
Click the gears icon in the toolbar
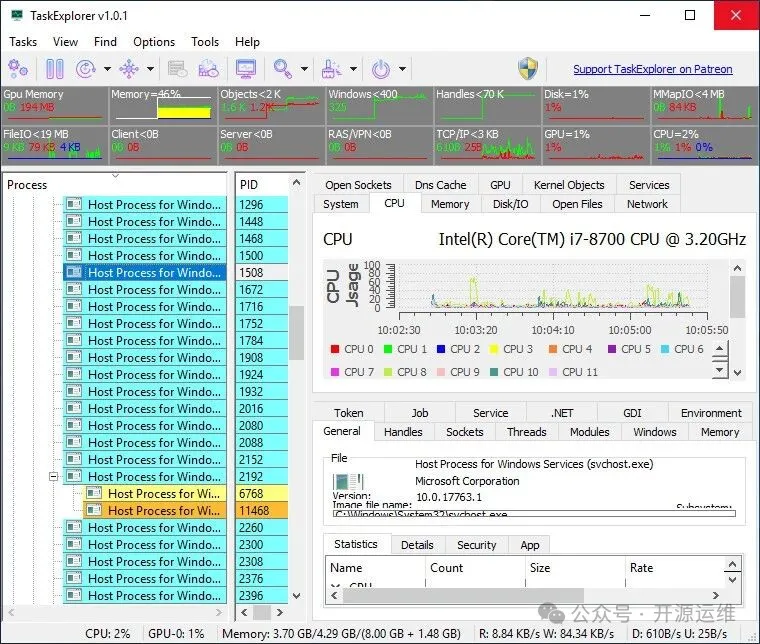18,69
